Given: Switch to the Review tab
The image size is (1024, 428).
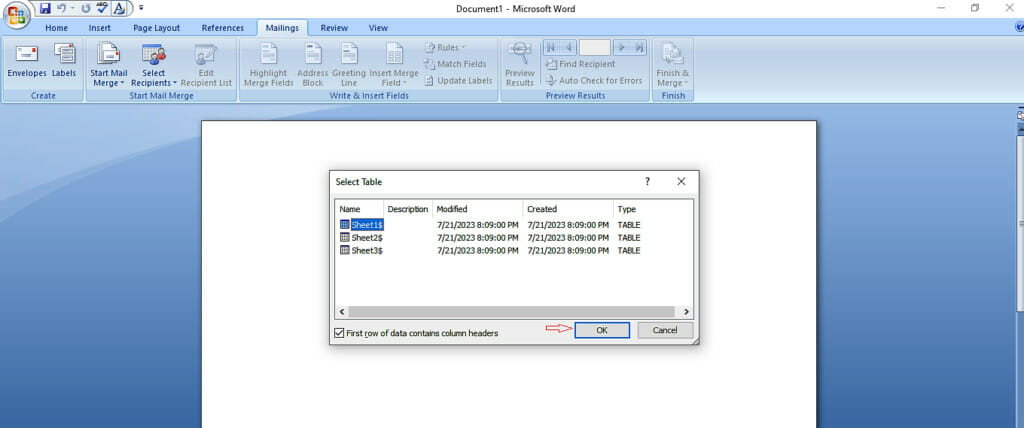Looking at the screenshot, I should (x=334, y=28).
